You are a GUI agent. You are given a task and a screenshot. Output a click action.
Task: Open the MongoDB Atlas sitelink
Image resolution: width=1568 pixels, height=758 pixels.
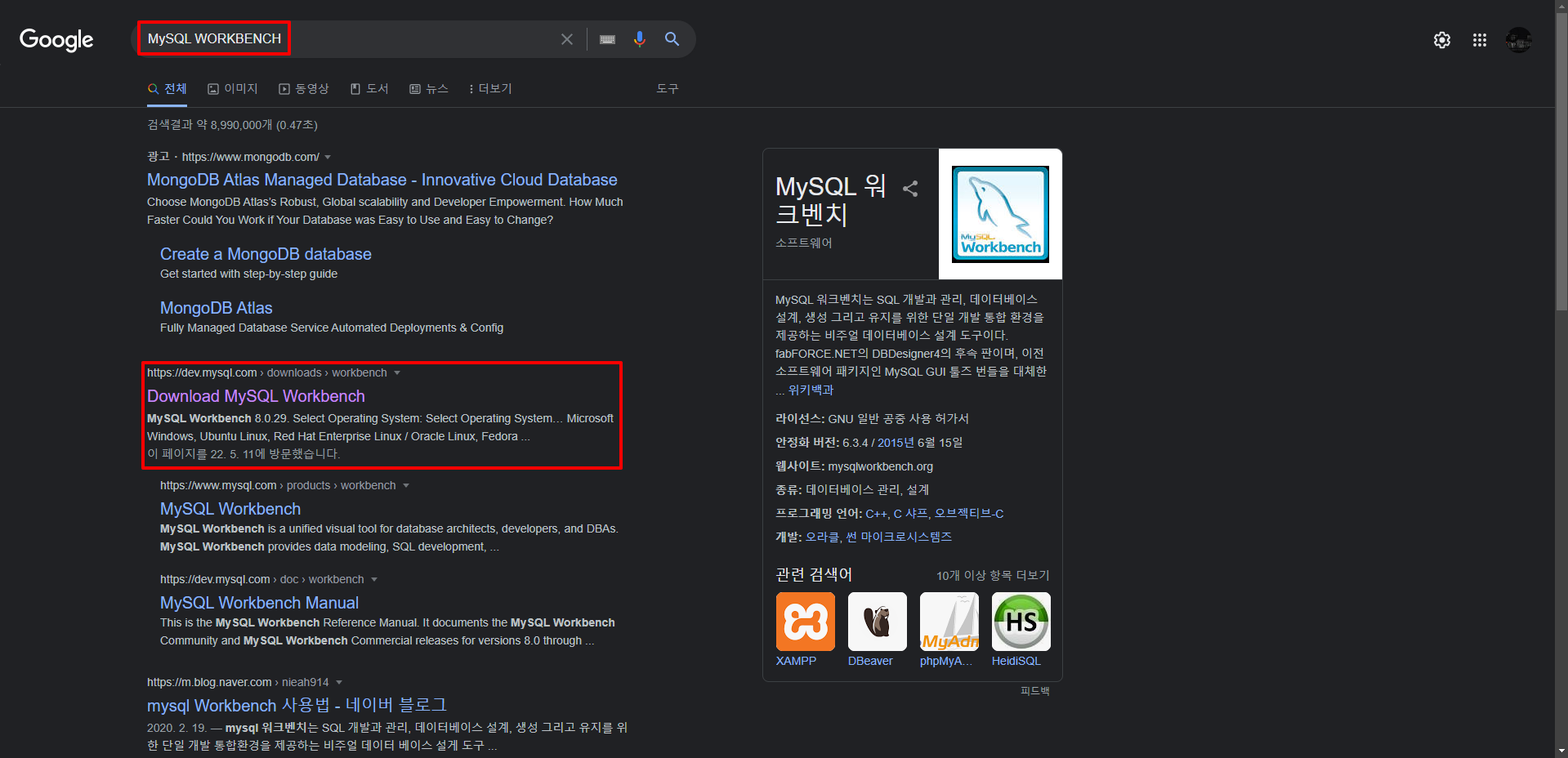coord(217,308)
